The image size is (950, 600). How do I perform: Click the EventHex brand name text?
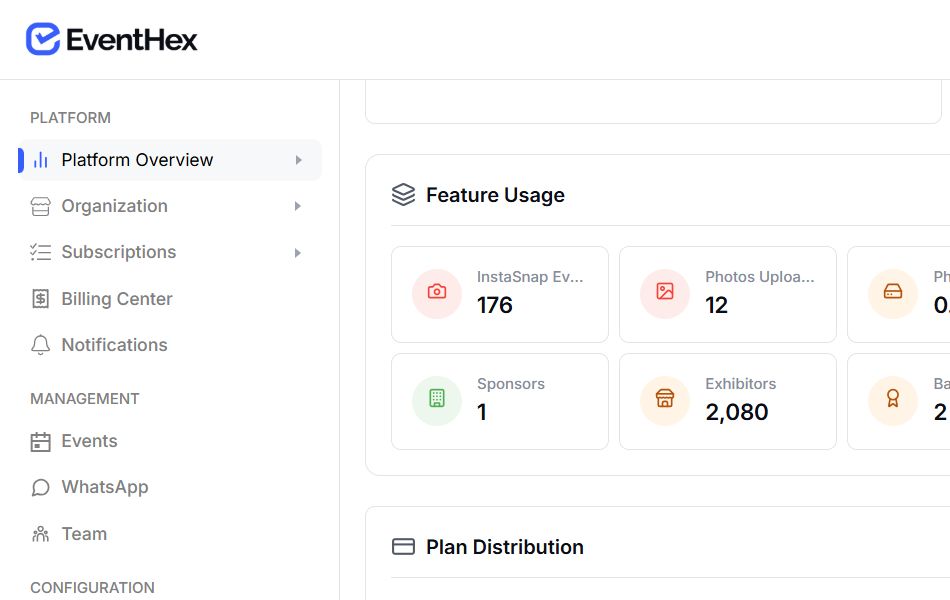click(x=131, y=40)
